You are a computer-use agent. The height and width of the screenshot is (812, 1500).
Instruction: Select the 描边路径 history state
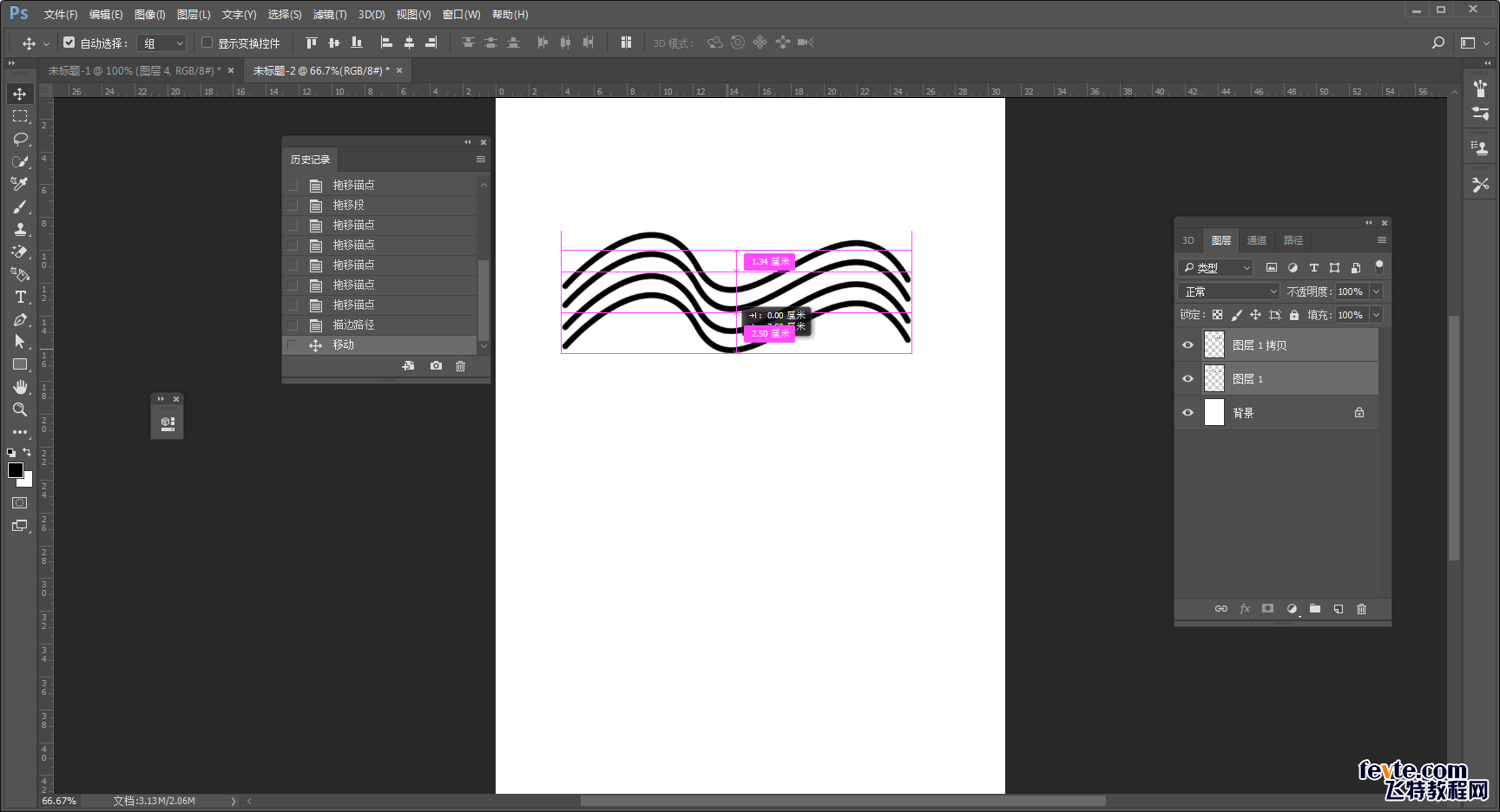(x=380, y=325)
